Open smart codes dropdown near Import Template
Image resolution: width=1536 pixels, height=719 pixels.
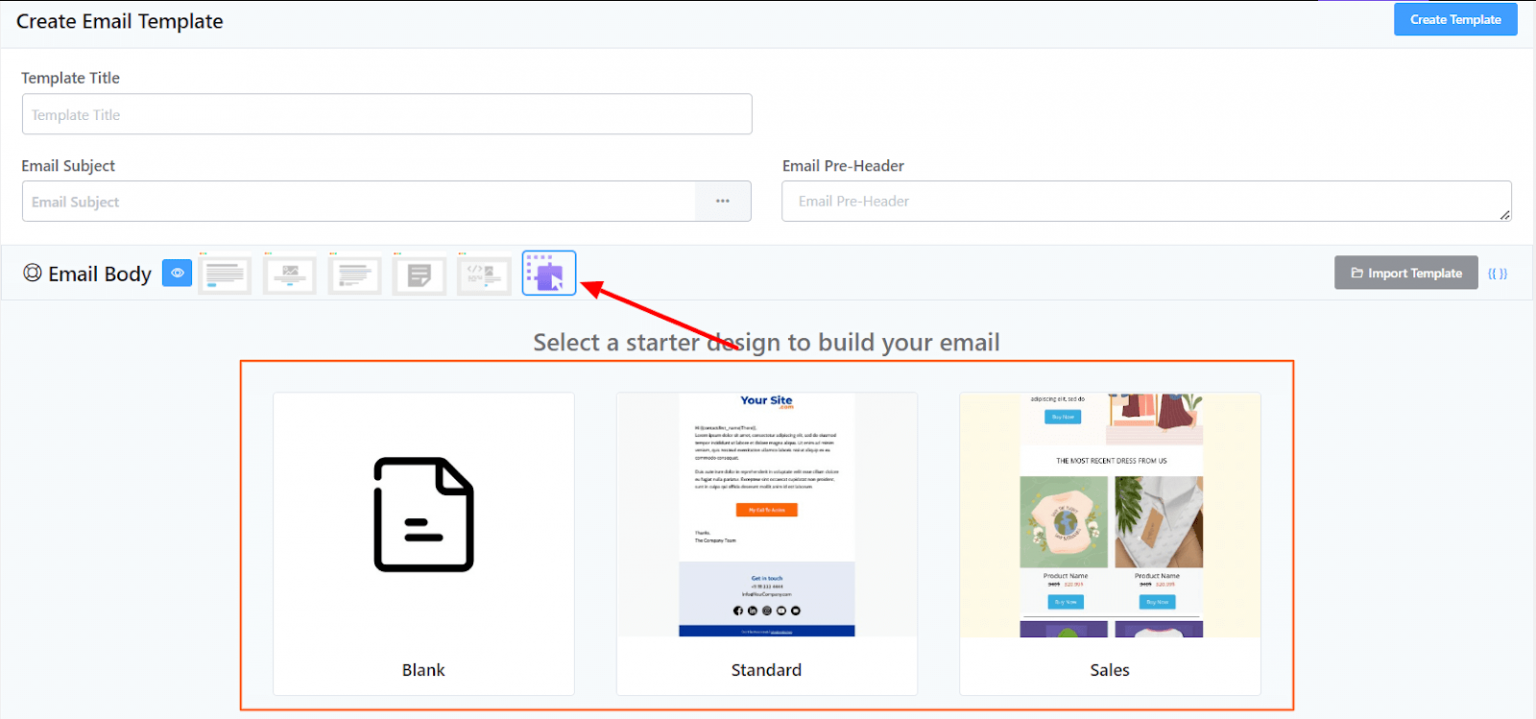[x=1498, y=273]
